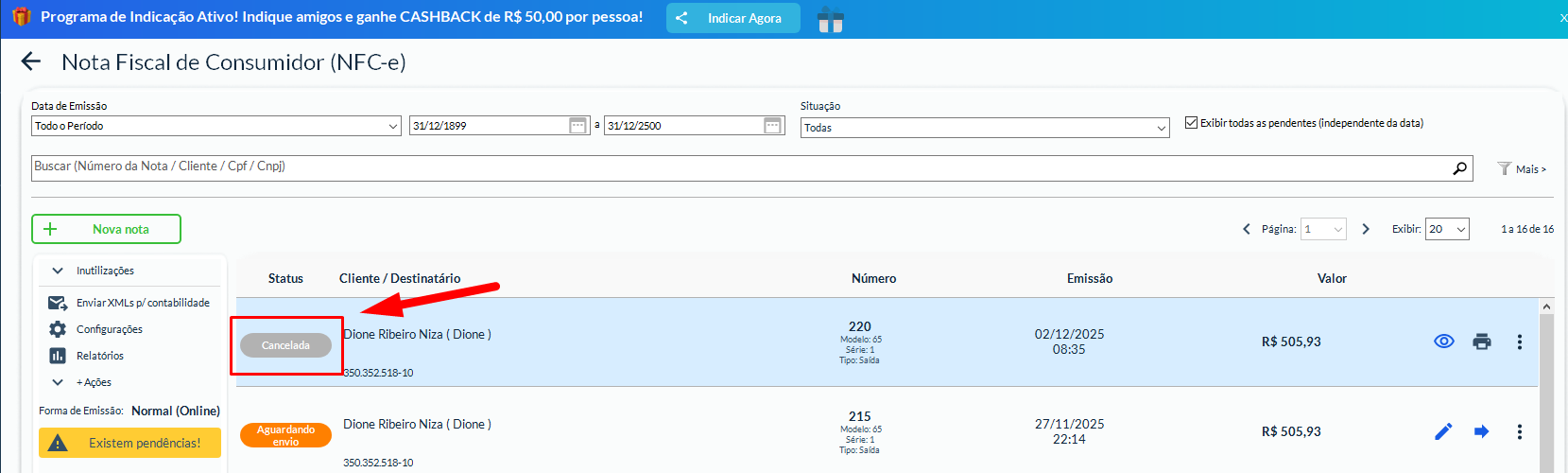The height and width of the screenshot is (473, 1568).
Task: Open the start date calendar picker
Action: [578, 126]
